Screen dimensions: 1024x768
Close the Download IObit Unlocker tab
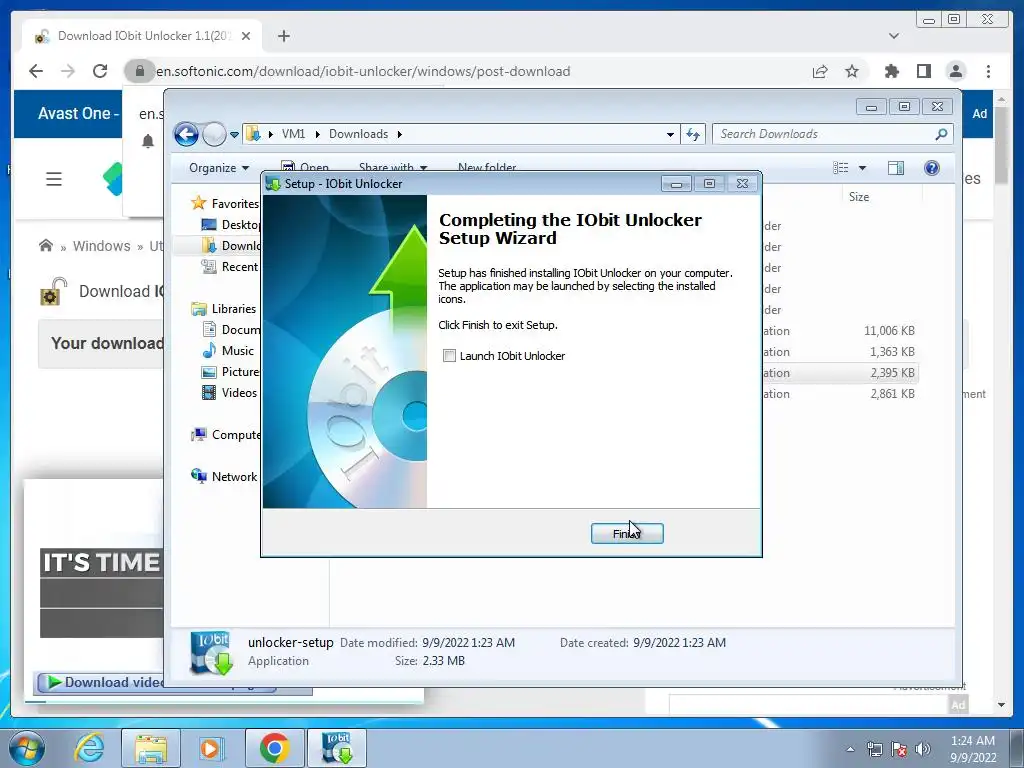[x=246, y=36]
